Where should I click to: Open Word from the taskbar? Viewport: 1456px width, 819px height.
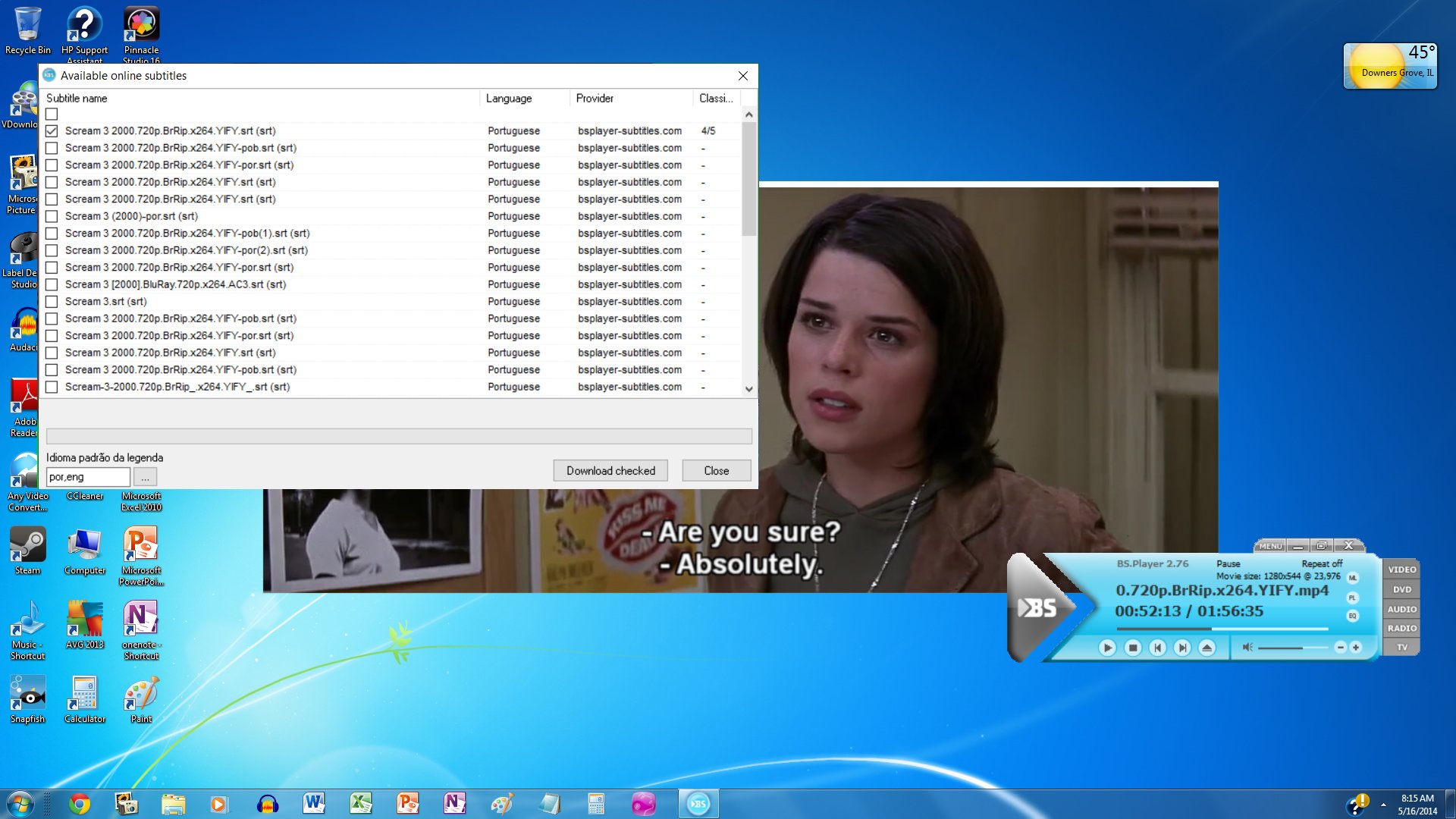pyautogui.click(x=314, y=804)
